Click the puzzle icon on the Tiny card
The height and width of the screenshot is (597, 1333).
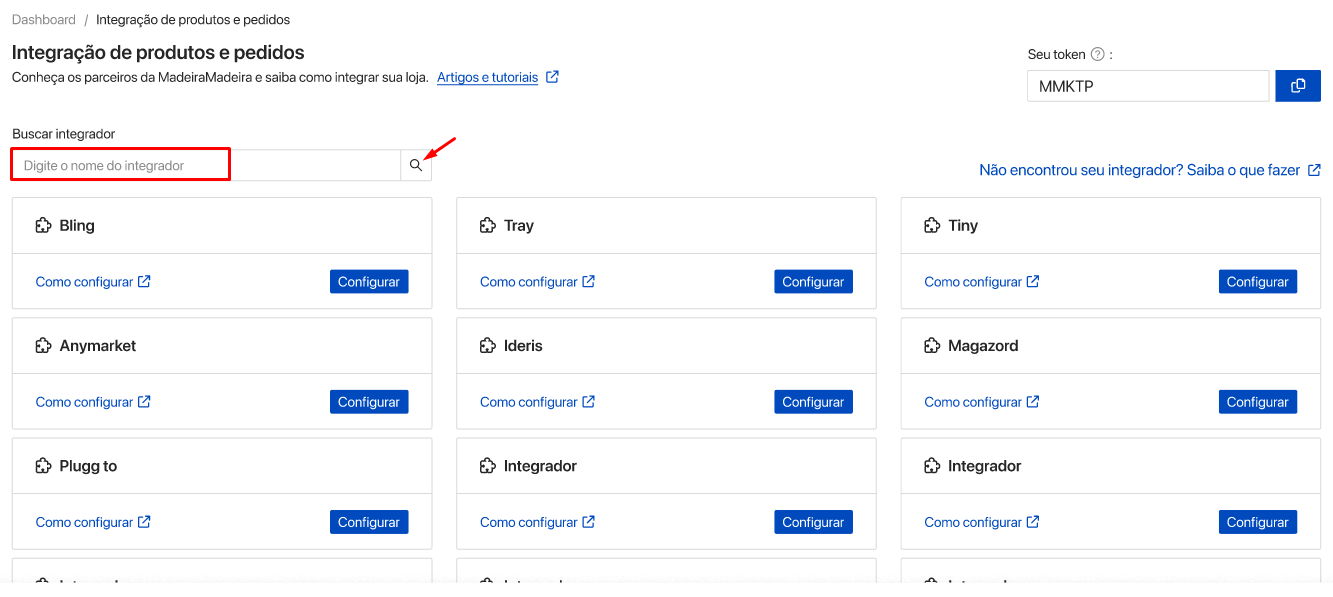pyautogui.click(x=932, y=226)
